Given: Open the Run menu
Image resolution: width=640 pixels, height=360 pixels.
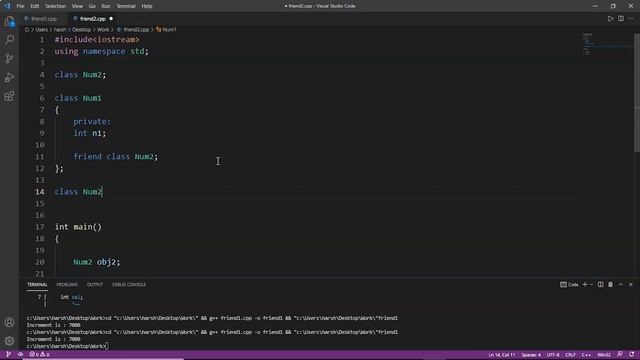Looking at the screenshot, I should point(106,6).
